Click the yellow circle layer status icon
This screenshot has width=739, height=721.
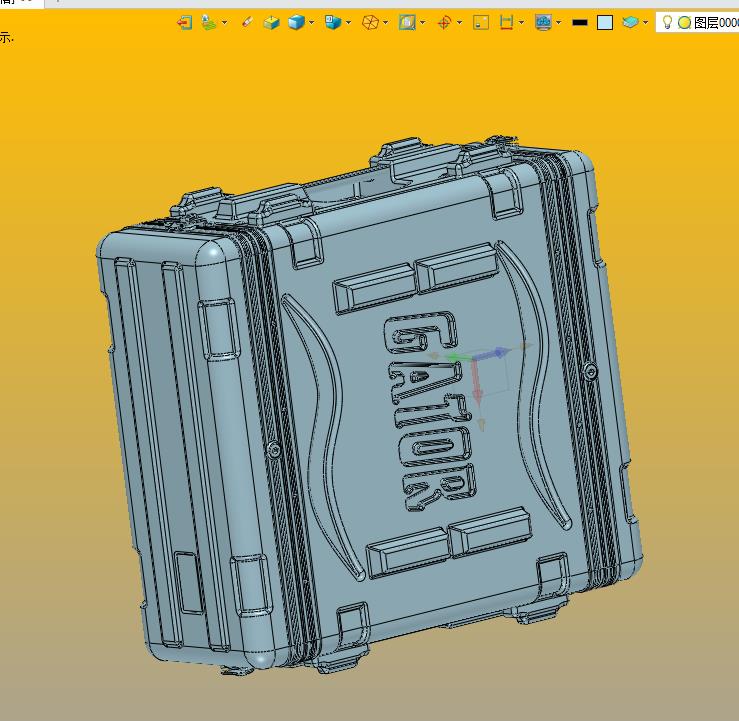click(x=684, y=22)
